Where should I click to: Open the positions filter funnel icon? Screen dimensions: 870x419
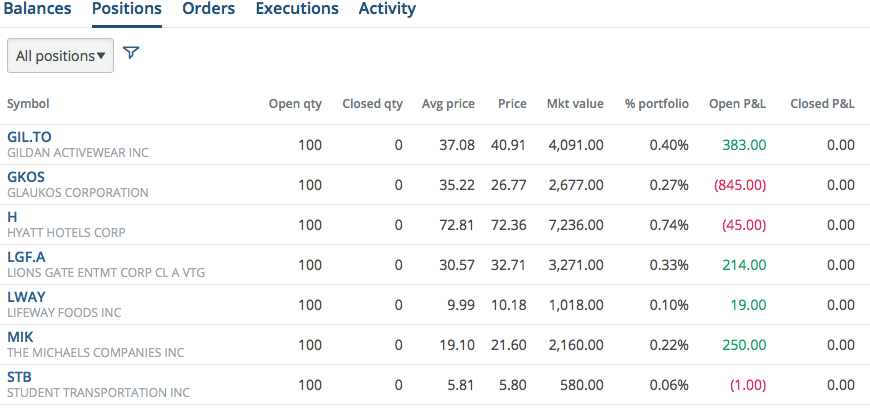pos(131,53)
